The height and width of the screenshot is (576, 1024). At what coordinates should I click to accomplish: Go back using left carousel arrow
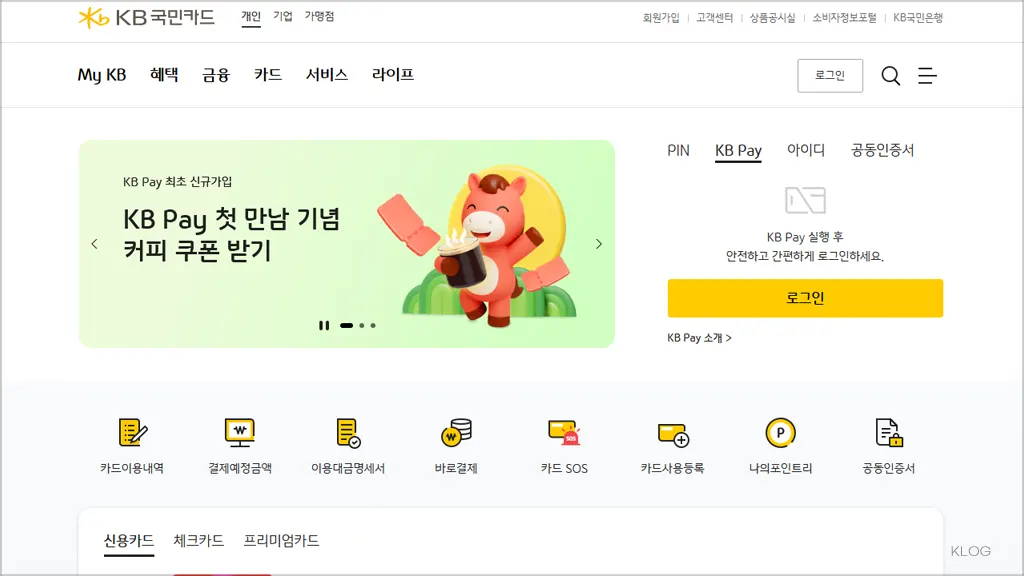pos(95,243)
